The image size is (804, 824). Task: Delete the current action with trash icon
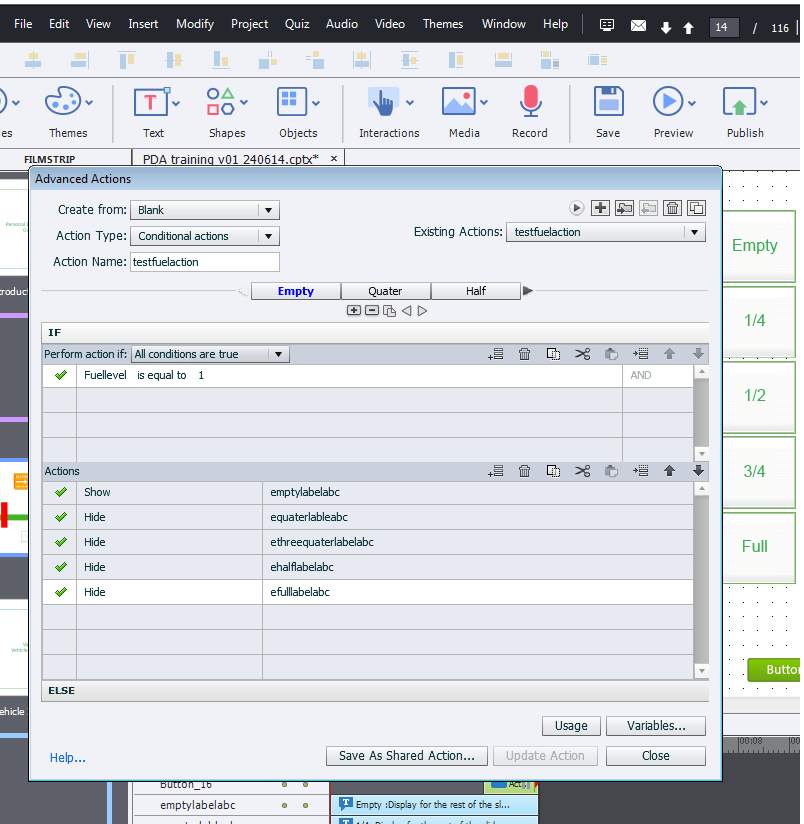672,208
